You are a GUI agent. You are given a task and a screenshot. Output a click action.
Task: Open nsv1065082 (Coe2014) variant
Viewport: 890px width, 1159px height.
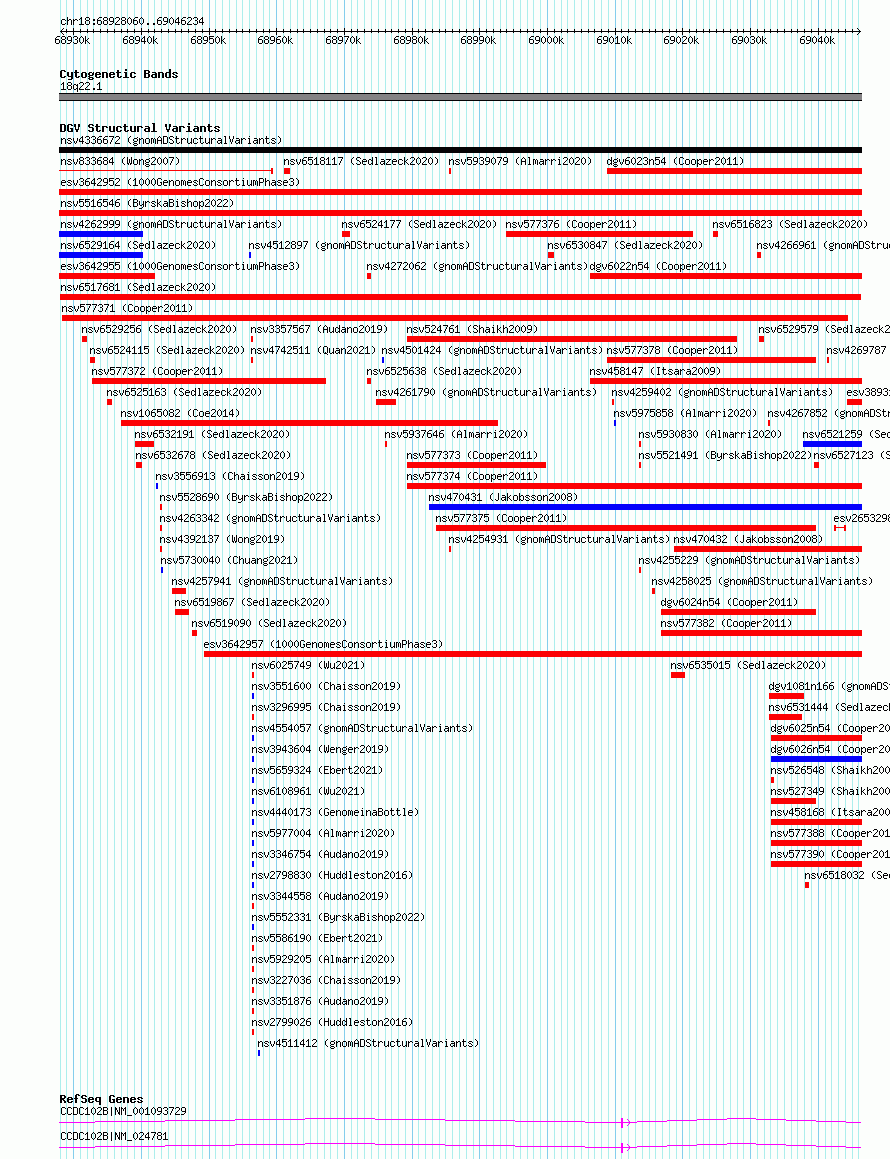[x=180, y=413]
